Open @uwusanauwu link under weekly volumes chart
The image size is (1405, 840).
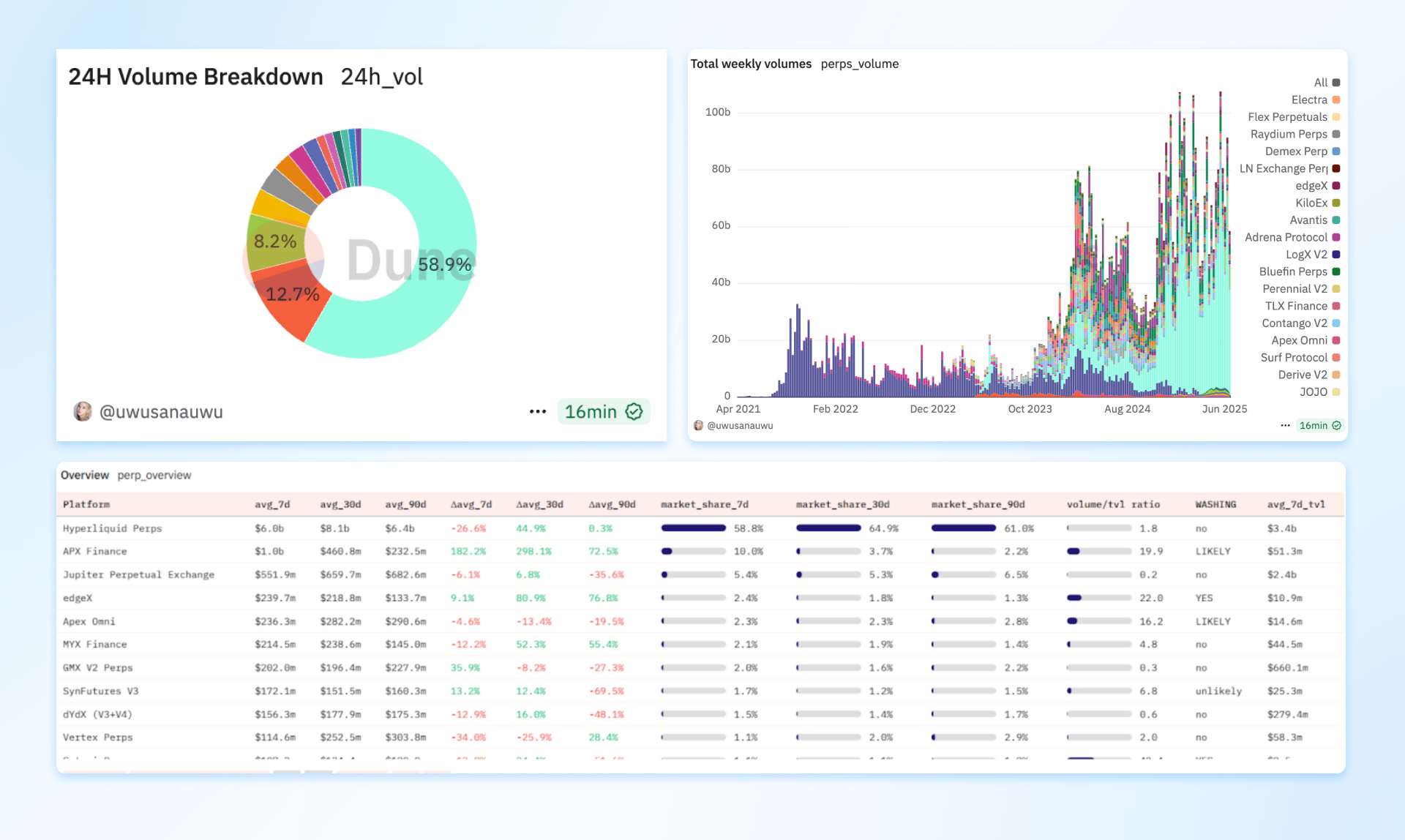tap(740, 426)
